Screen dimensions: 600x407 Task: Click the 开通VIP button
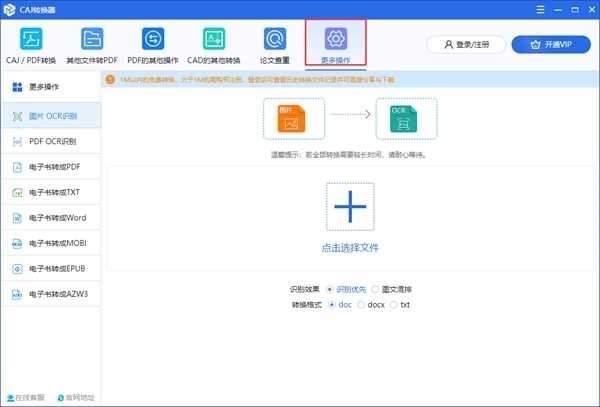point(550,45)
